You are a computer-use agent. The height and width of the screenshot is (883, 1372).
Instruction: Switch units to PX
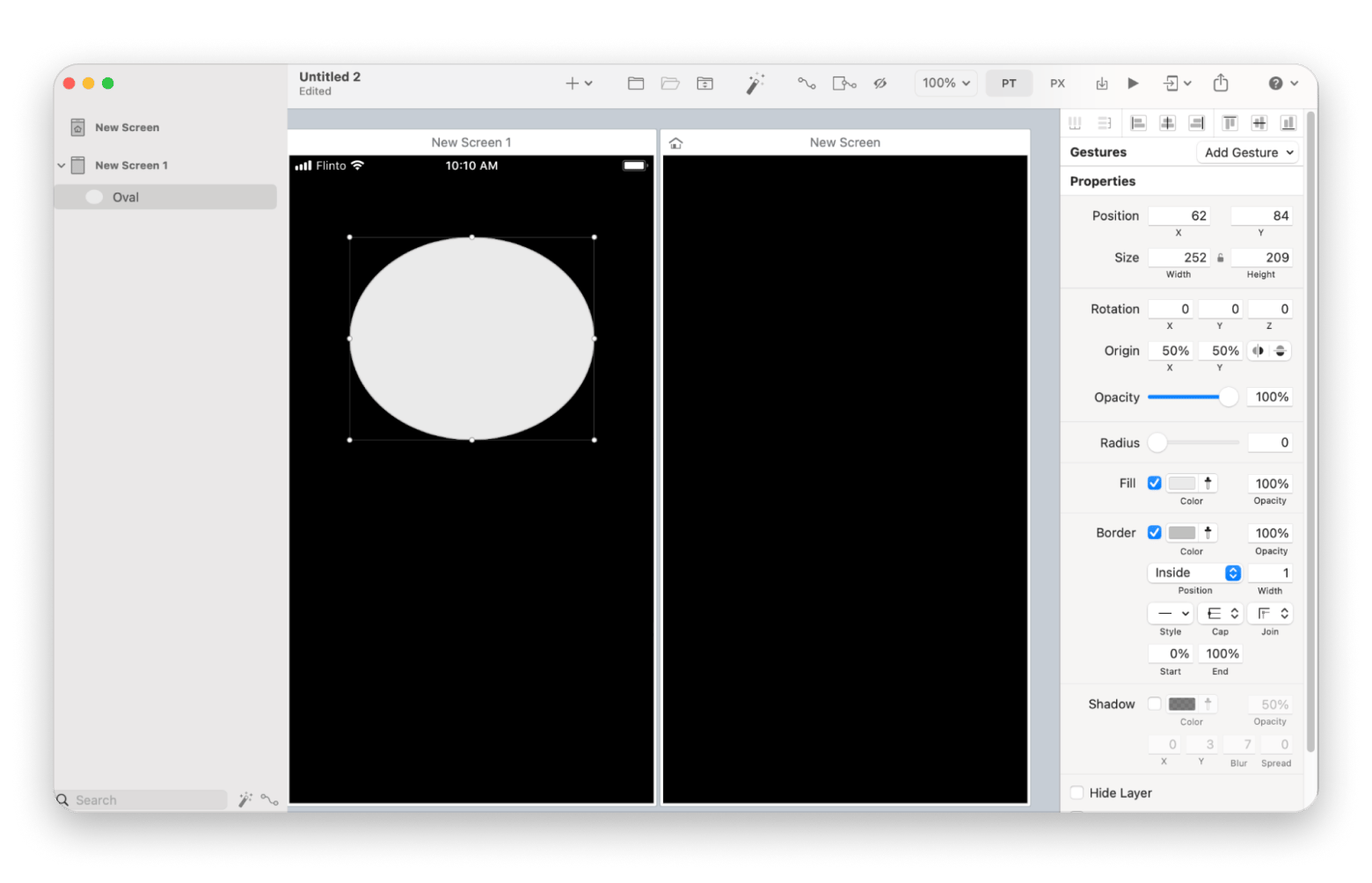point(1057,84)
